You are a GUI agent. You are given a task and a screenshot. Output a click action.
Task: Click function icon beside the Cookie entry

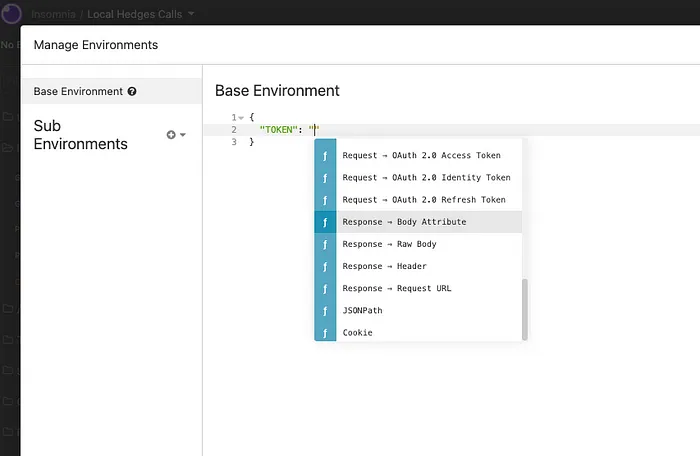[x=325, y=332]
